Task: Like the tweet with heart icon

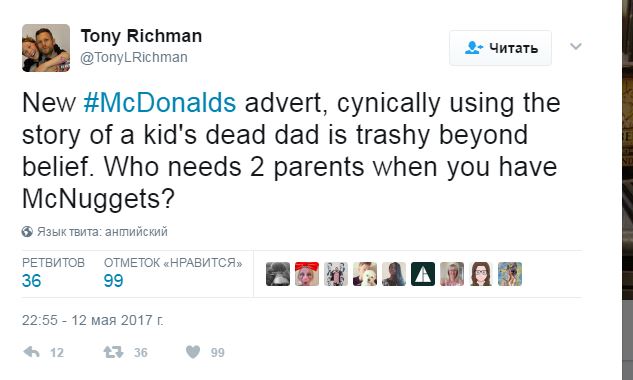Action: pos(193,352)
